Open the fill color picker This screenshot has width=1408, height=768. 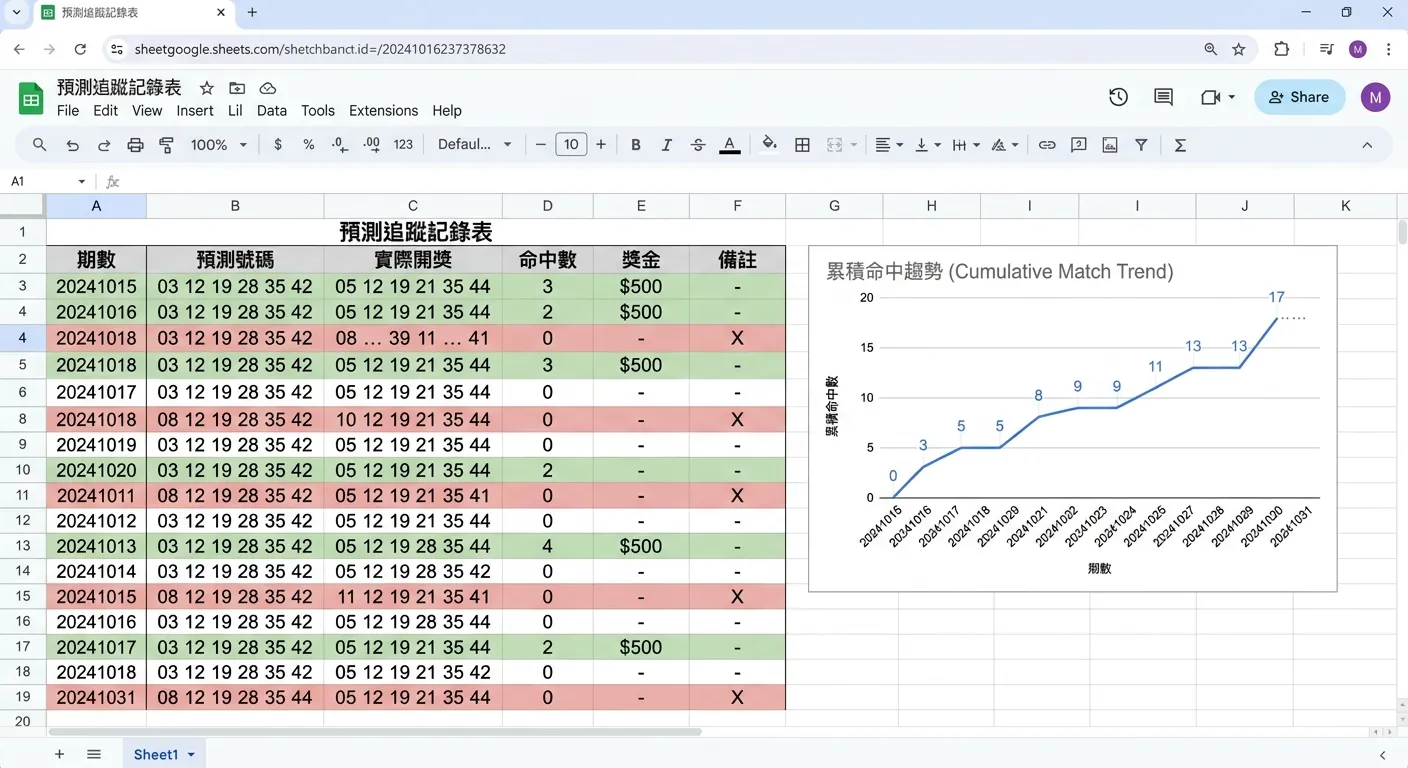(x=769, y=144)
